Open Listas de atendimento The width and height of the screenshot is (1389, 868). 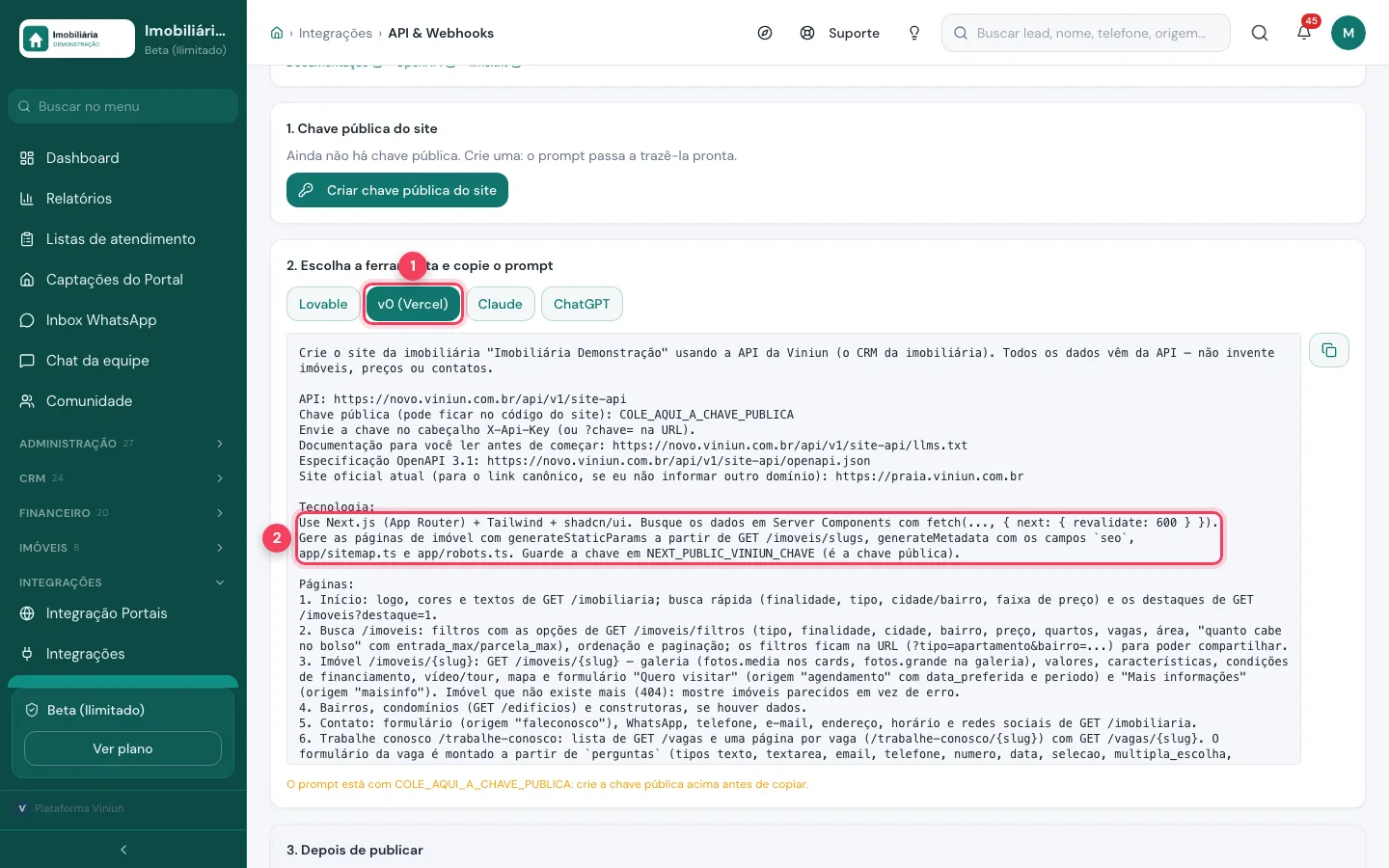coord(123,239)
